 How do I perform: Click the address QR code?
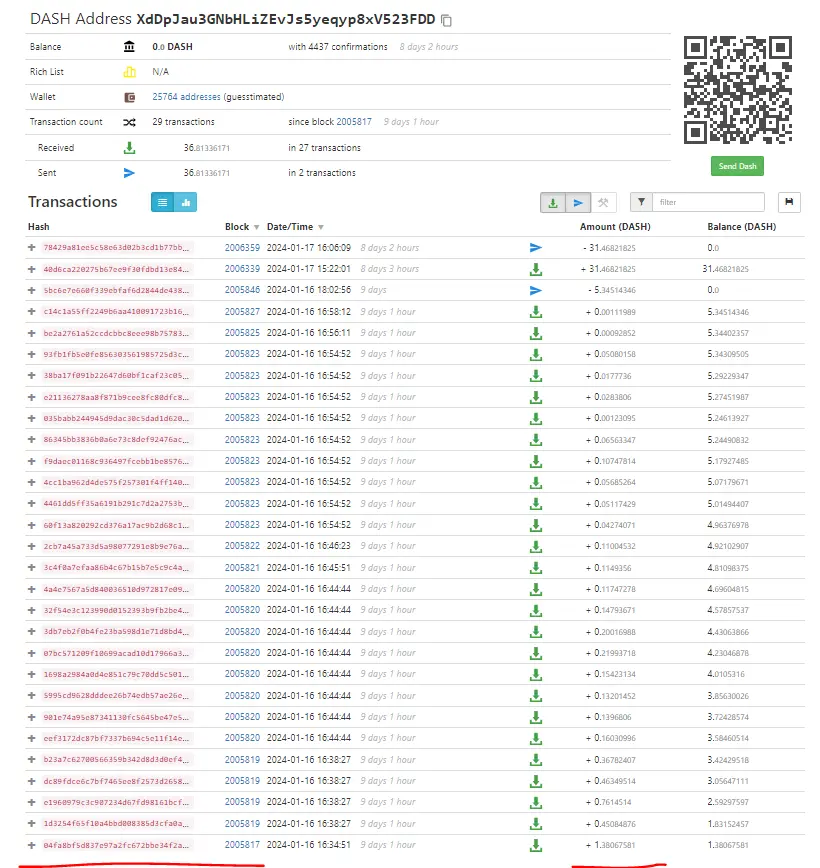(x=738, y=90)
